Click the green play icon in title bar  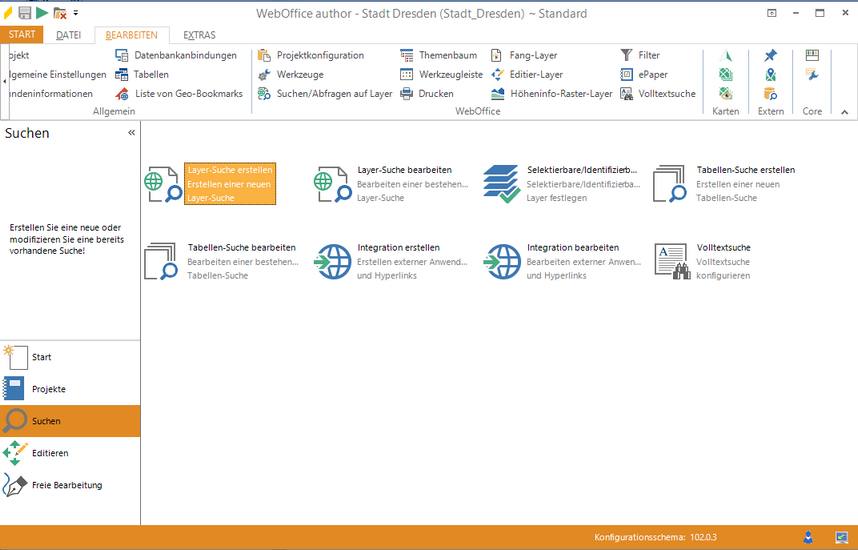tap(42, 13)
